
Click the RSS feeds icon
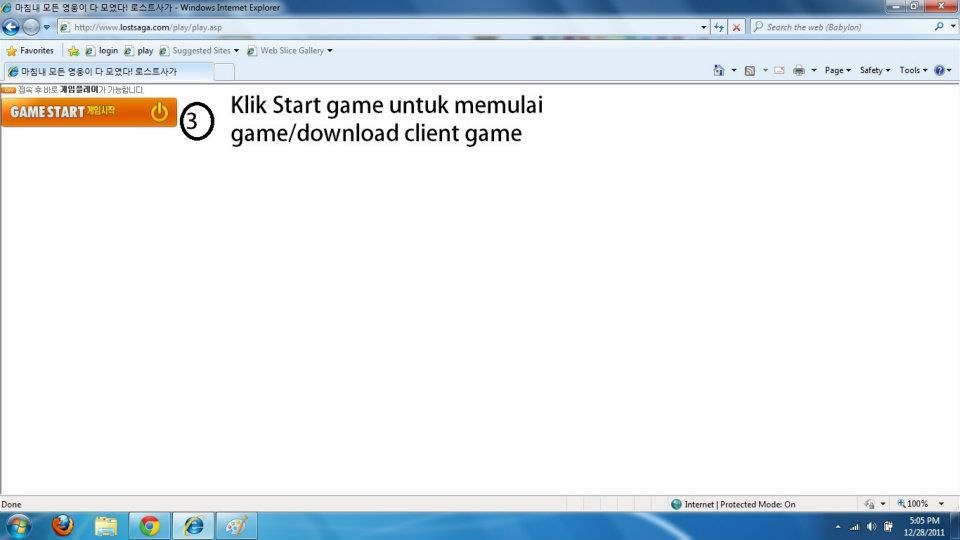[750, 70]
